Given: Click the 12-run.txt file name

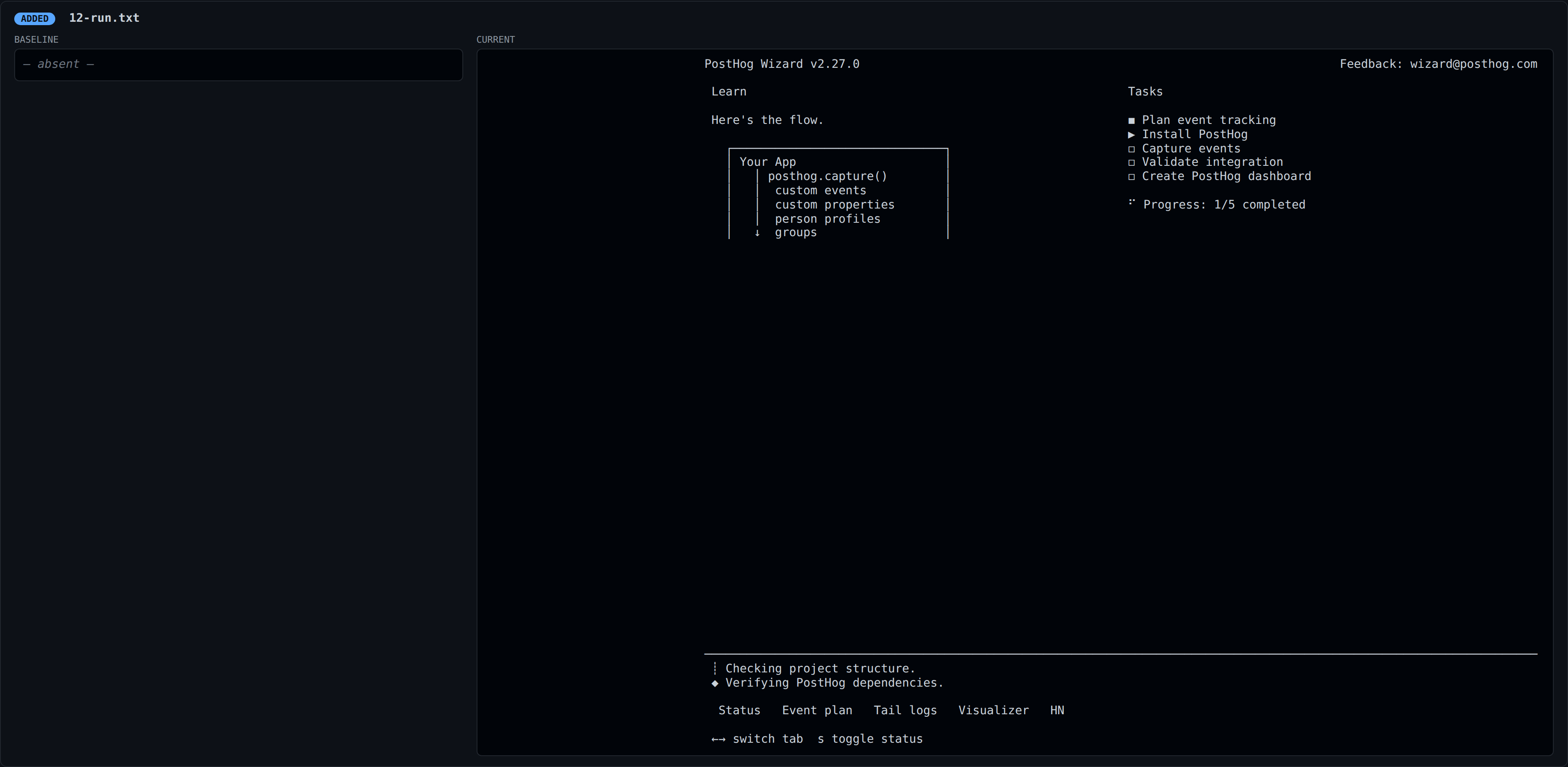Looking at the screenshot, I should click(x=104, y=18).
